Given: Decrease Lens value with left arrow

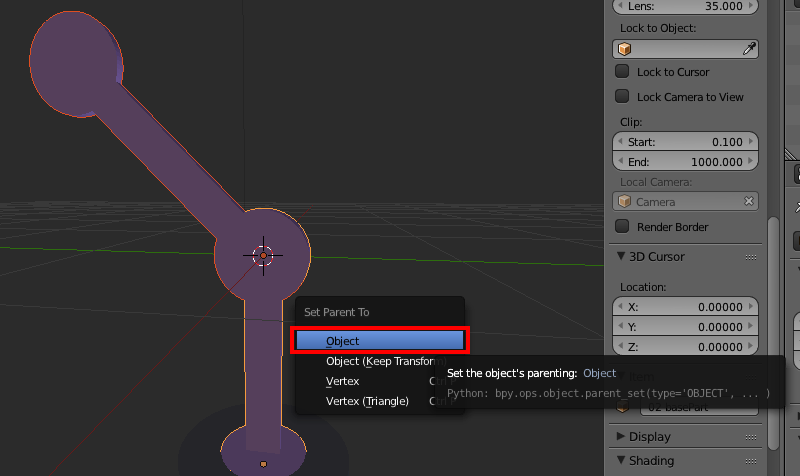Looking at the screenshot, I should click(x=620, y=6).
